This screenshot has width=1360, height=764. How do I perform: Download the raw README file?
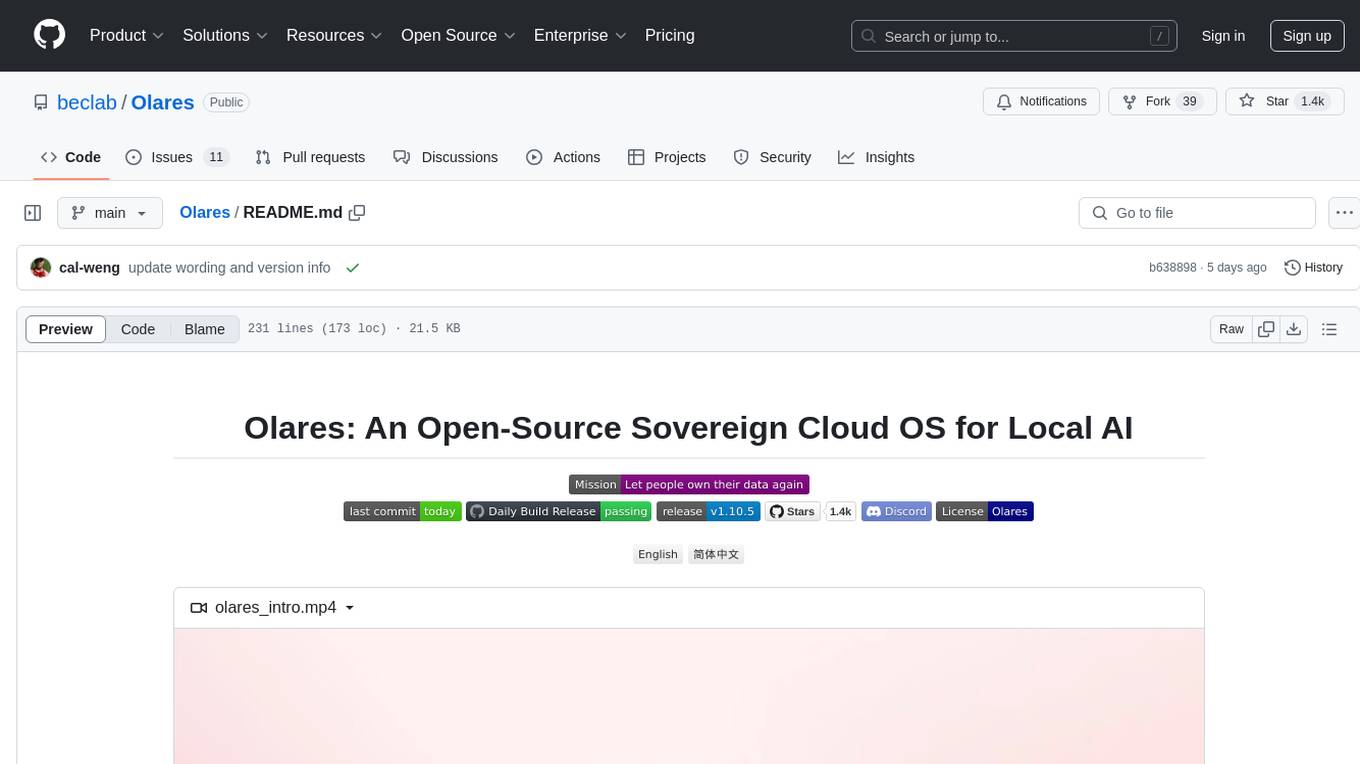pyautogui.click(x=1293, y=329)
